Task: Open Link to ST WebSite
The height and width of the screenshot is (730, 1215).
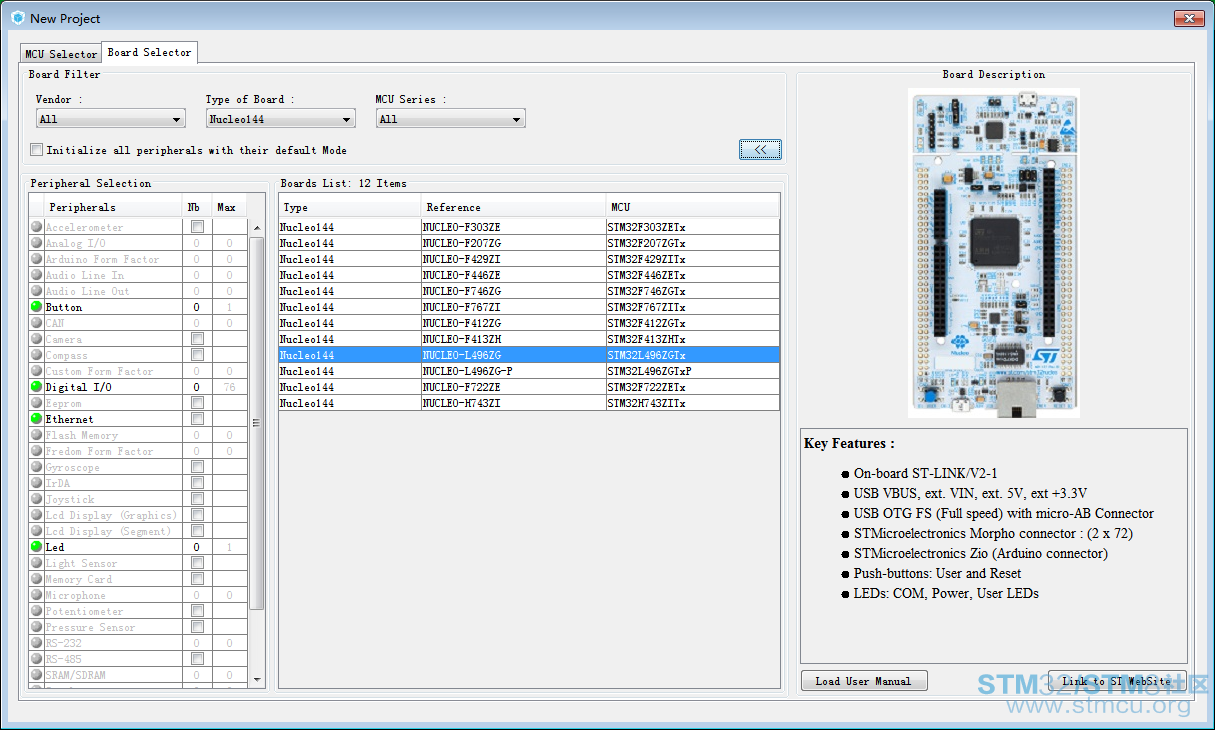Action: (1117, 681)
